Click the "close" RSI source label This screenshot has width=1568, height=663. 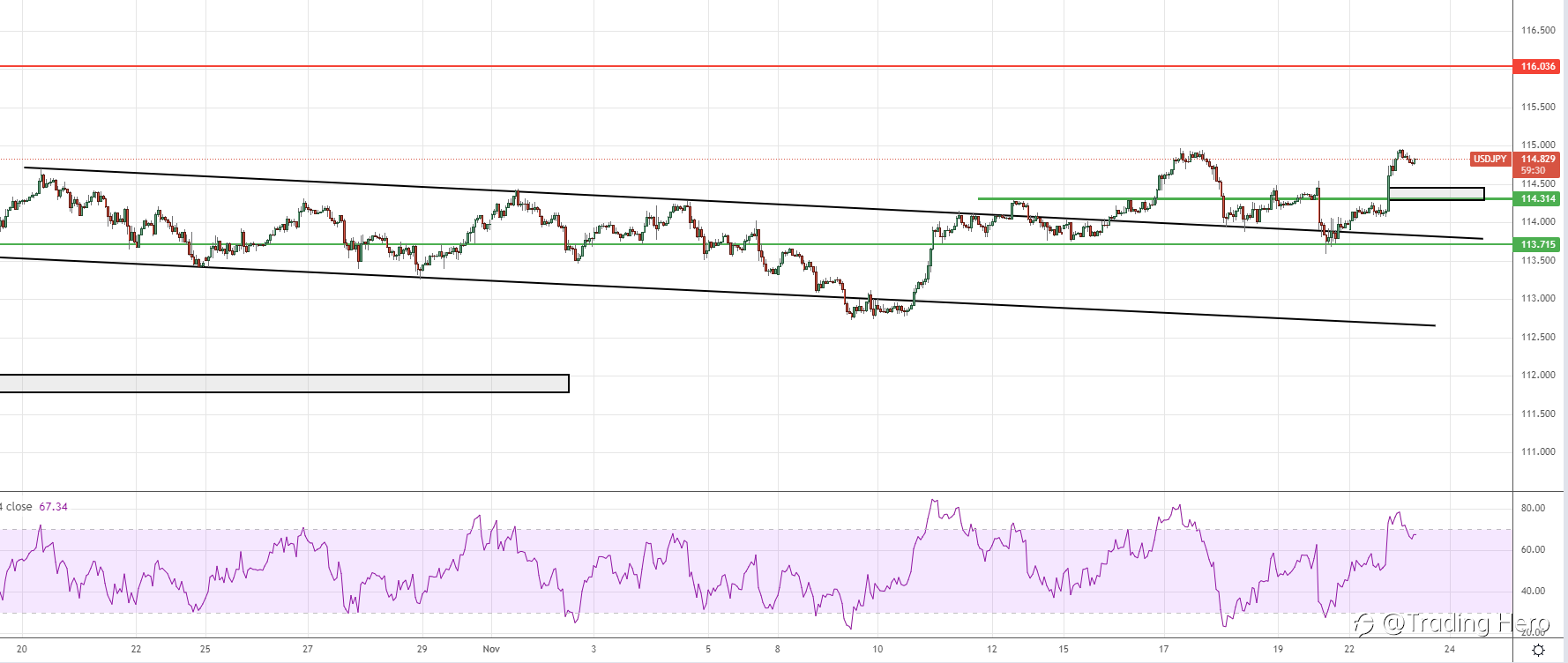coord(19,507)
